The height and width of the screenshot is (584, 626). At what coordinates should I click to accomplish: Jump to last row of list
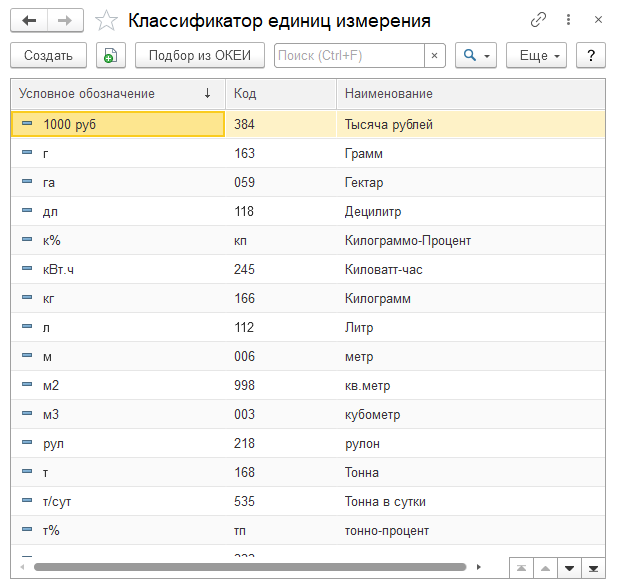click(x=593, y=568)
